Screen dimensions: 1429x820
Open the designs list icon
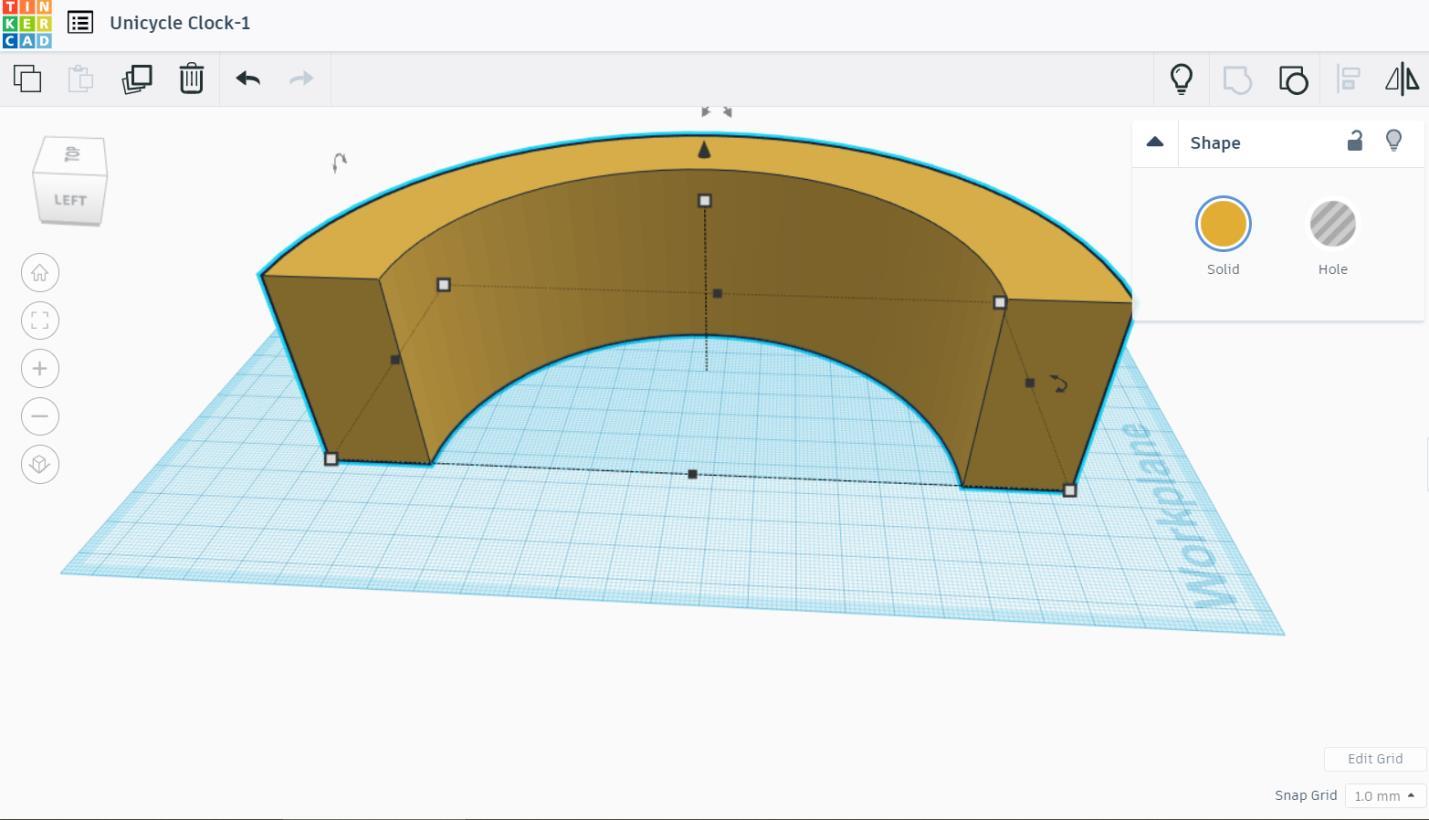pos(80,22)
